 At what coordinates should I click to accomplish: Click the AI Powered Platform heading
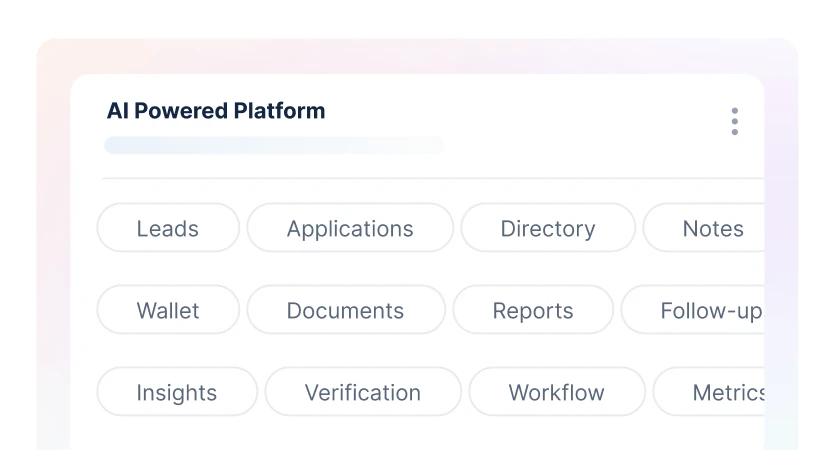[x=216, y=111]
